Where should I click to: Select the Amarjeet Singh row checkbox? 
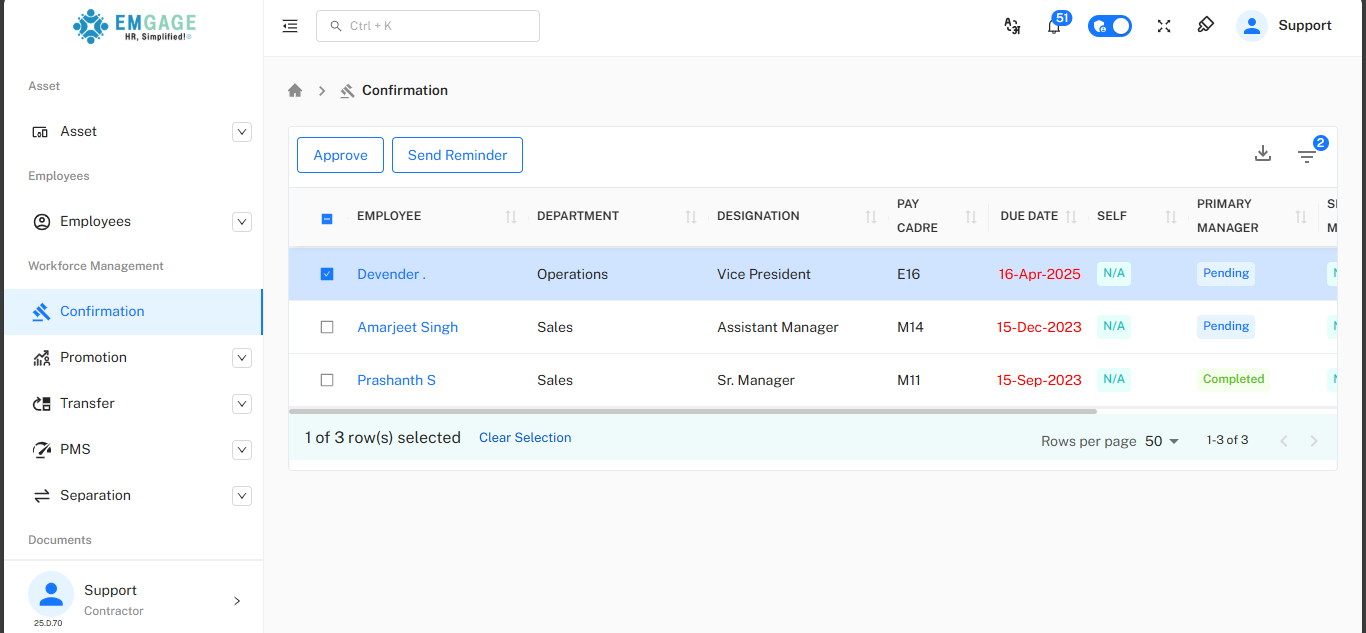pos(327,327)
